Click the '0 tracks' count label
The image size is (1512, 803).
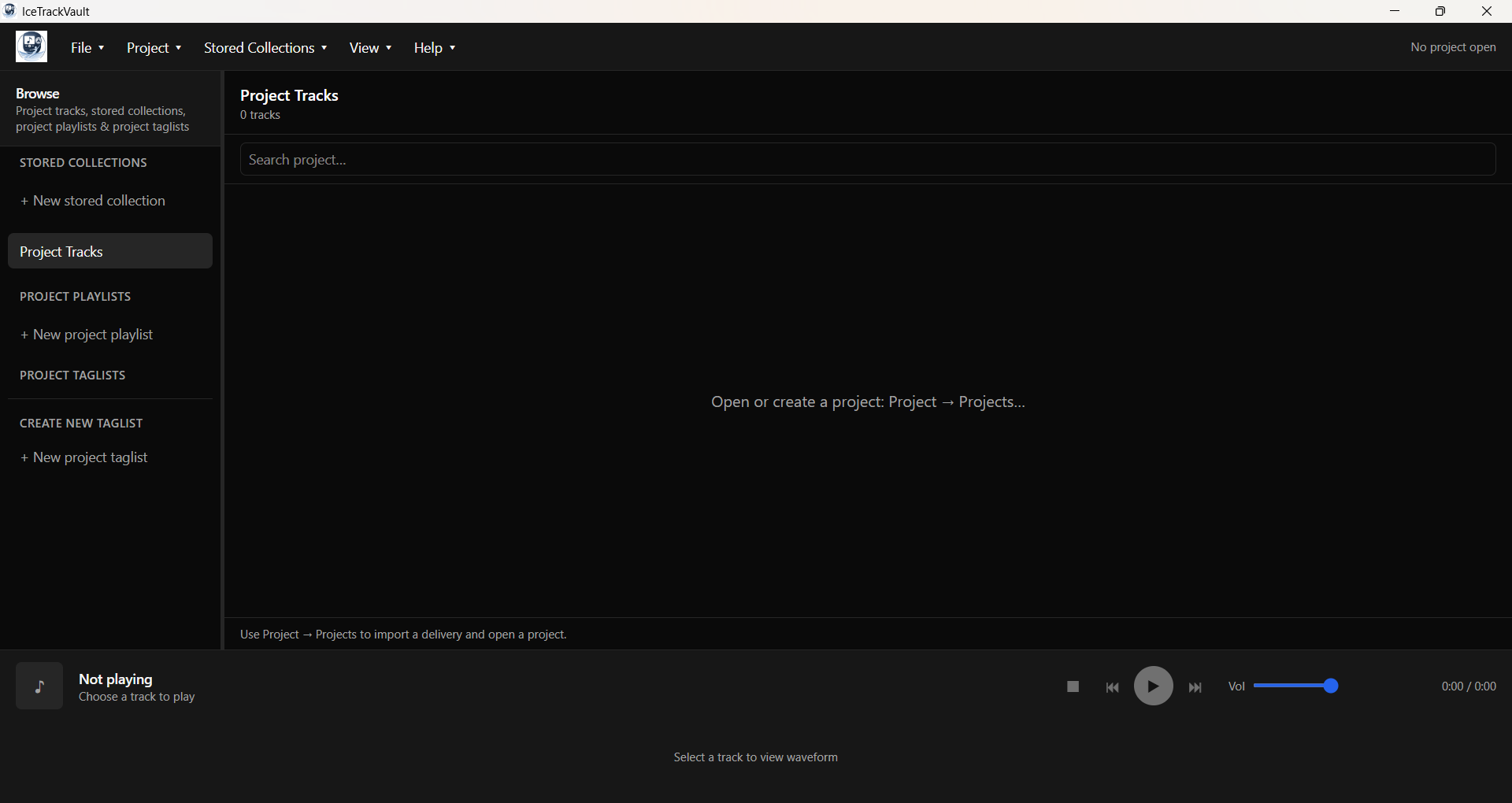(x=260, y=115)
